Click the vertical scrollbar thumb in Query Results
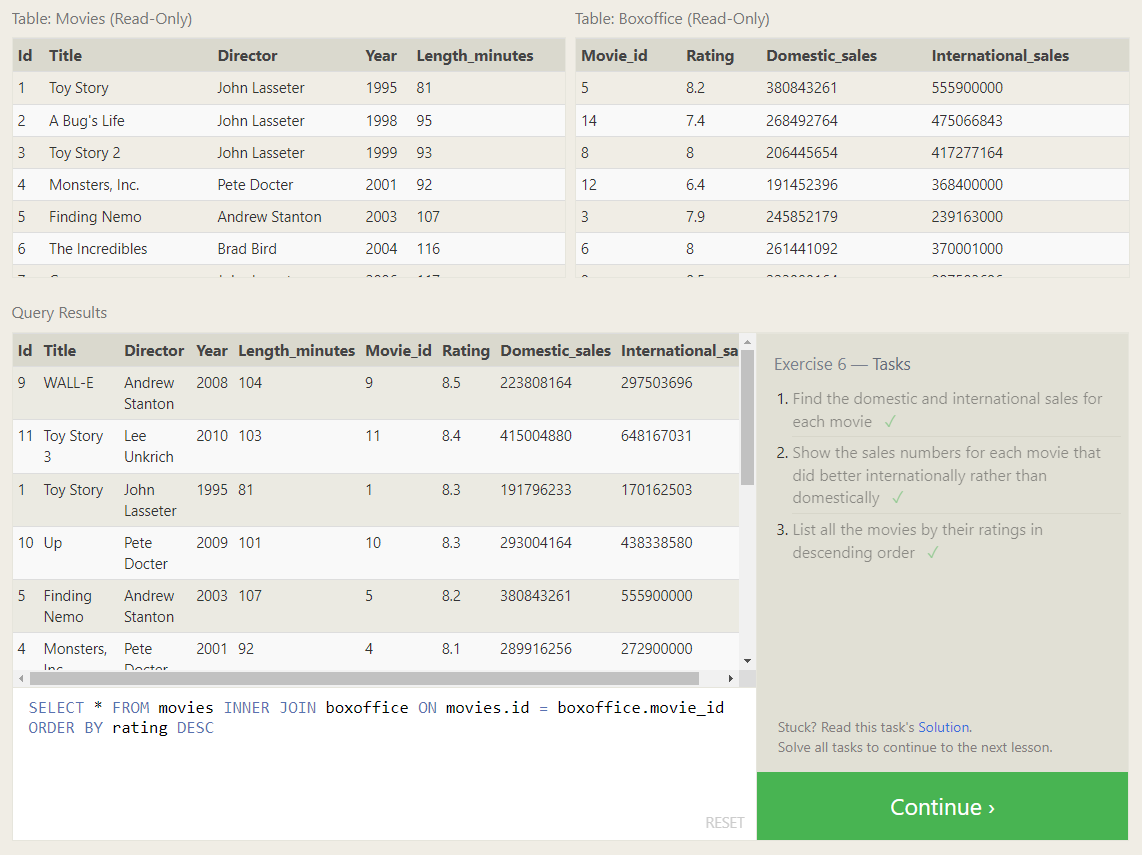Screen dimensions: 1142x855 point(747,415)
